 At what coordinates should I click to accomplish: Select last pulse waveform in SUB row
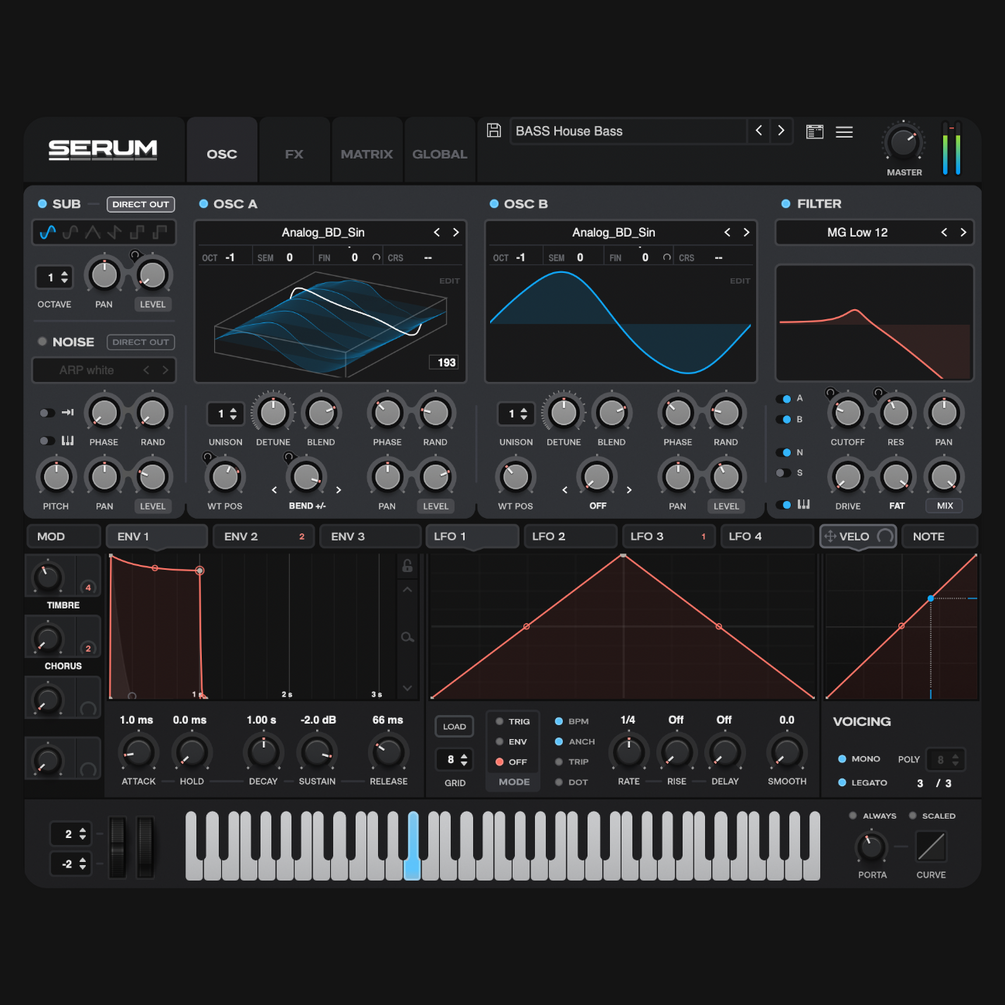(160, 232)
